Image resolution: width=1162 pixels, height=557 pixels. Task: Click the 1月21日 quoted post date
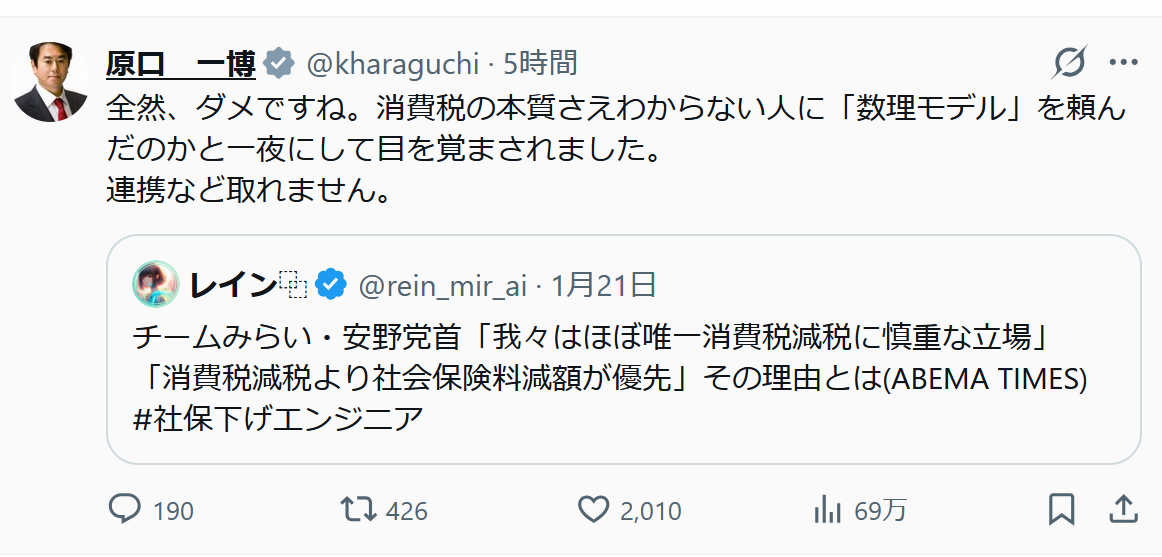[603, 285]
